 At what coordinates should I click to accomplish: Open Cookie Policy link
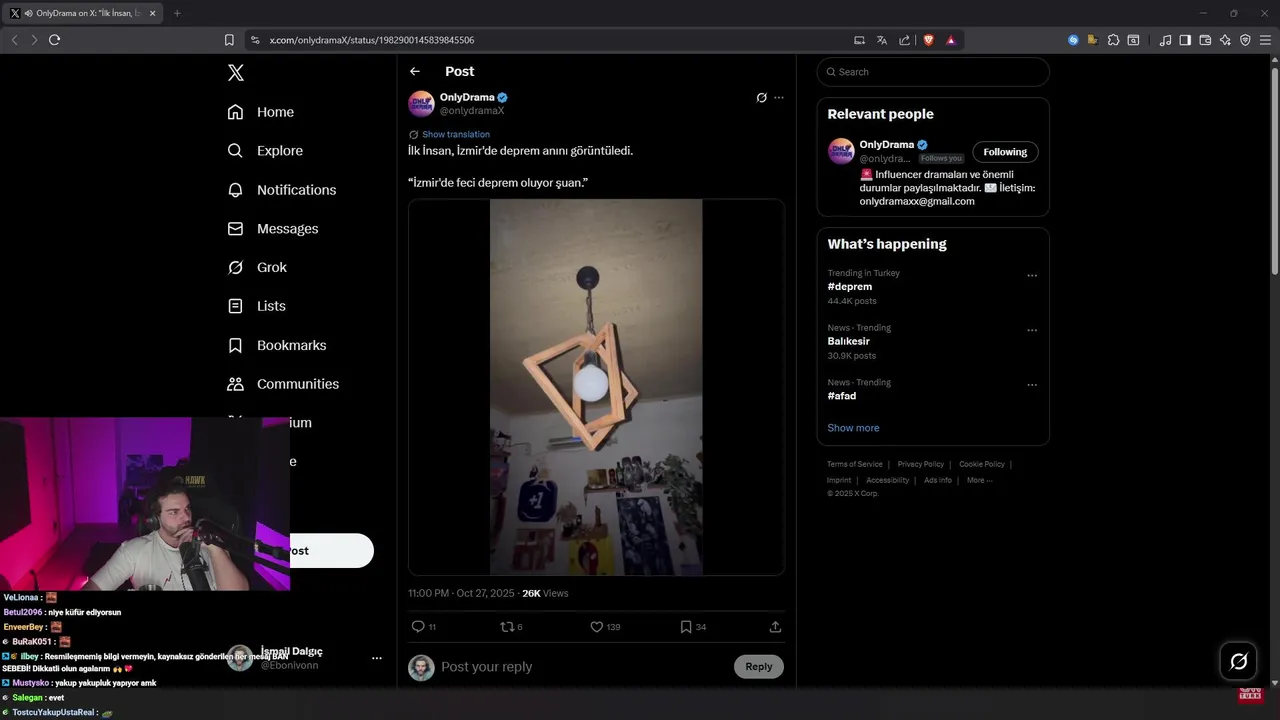click(x=982, y=464)
